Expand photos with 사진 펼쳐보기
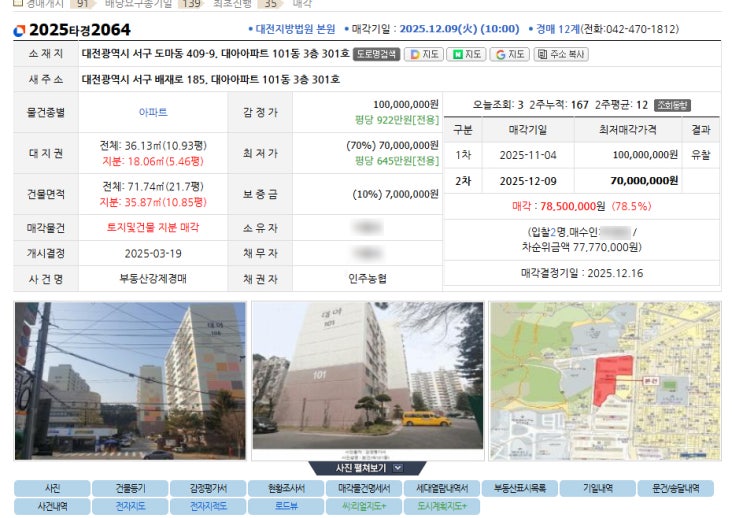 coord(355,467)
